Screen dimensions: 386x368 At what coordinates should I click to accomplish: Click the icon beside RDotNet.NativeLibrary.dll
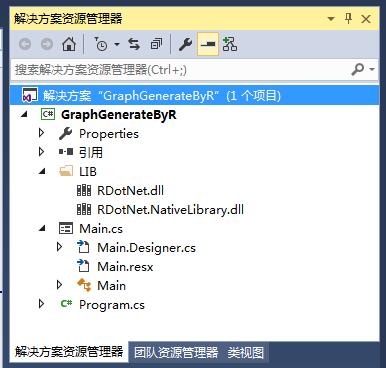(84, 210)
